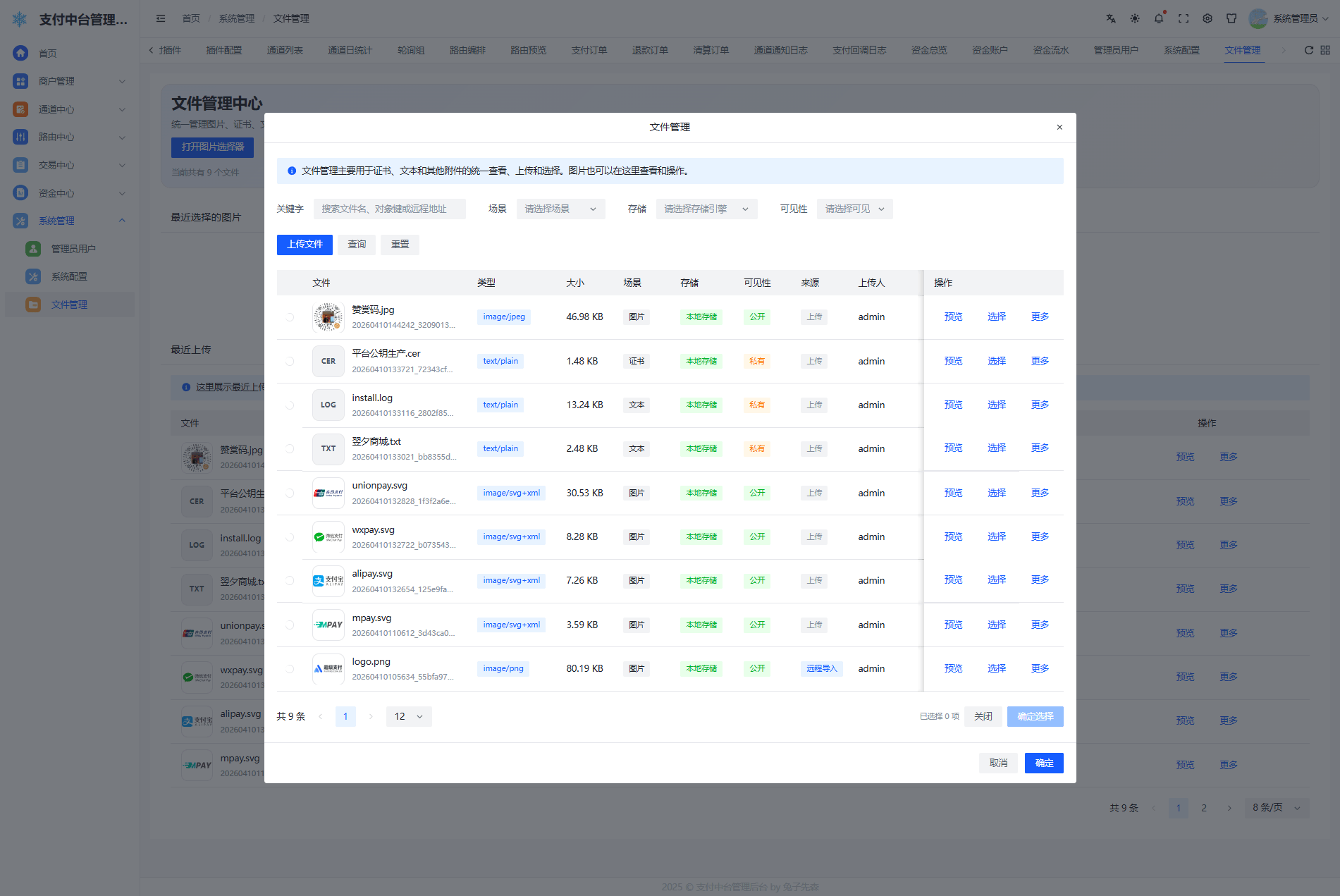
Task: Open the settings gear icon in header
Action: [1207, 19]
